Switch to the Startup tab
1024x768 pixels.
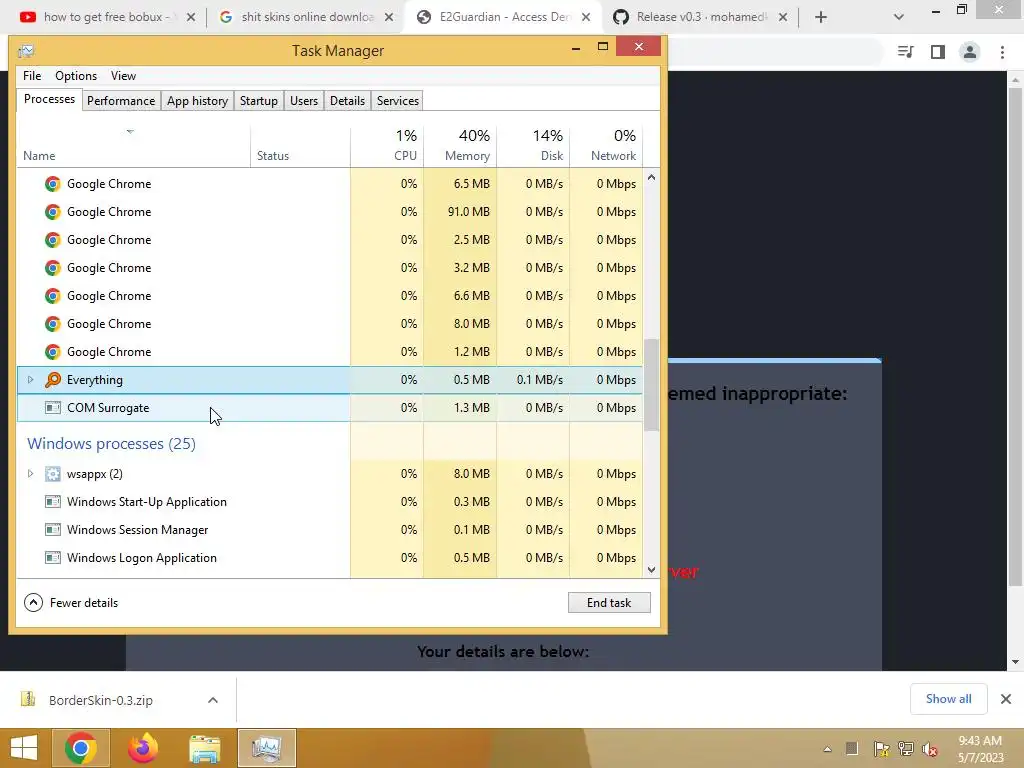(259, 101)
